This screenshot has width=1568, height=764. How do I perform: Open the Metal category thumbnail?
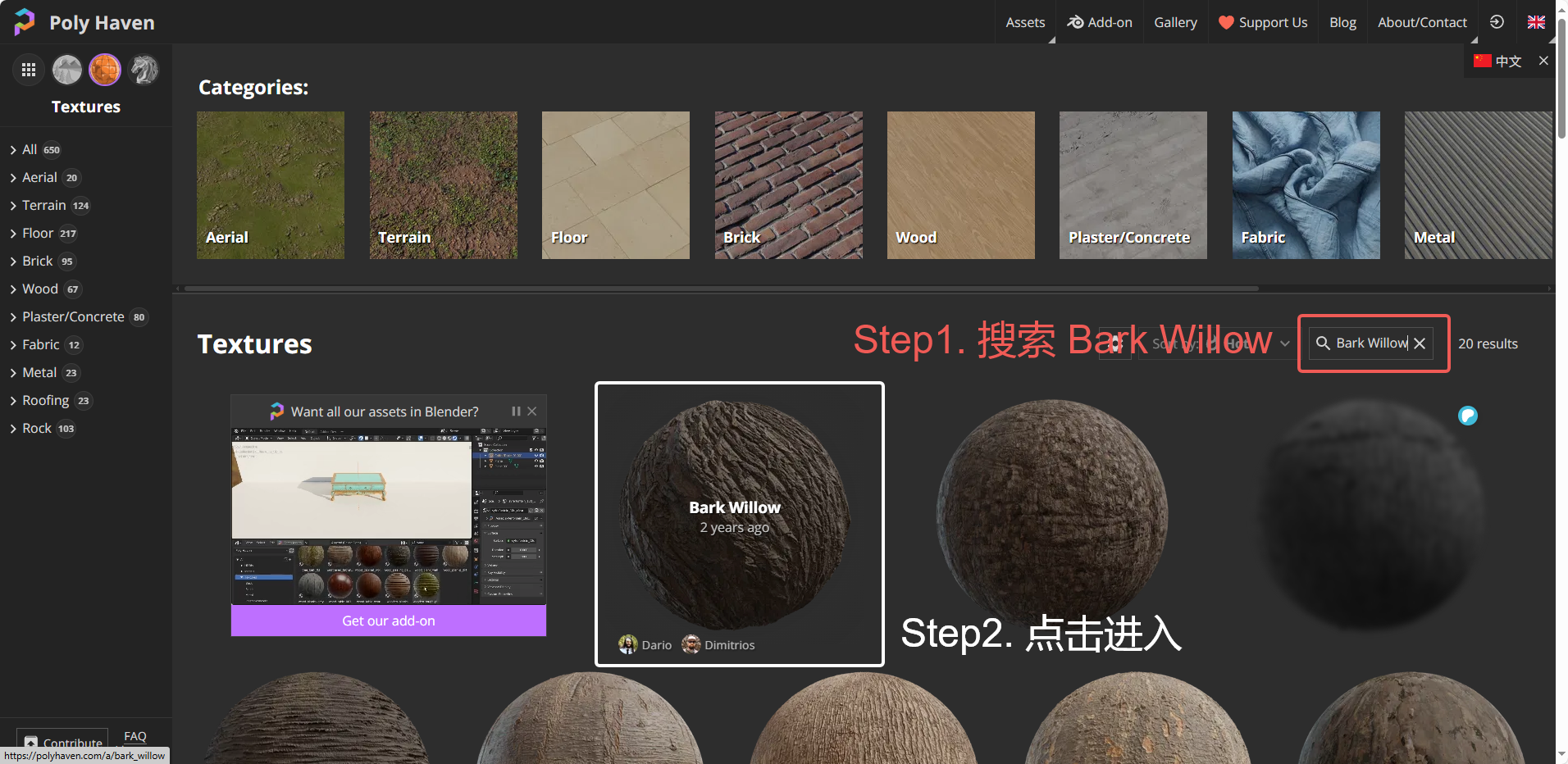(1479, 185)
